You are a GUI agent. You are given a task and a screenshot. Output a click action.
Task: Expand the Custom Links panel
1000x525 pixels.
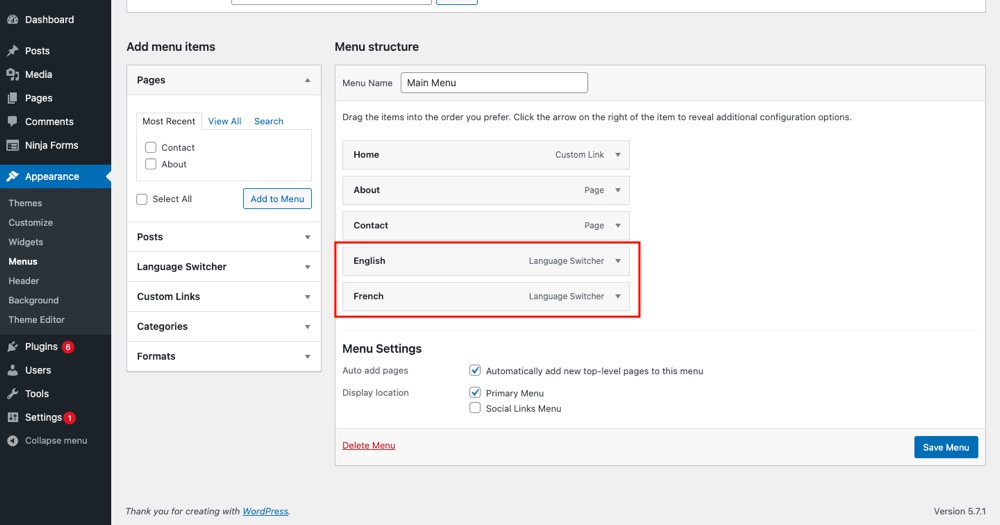point(307,297)
